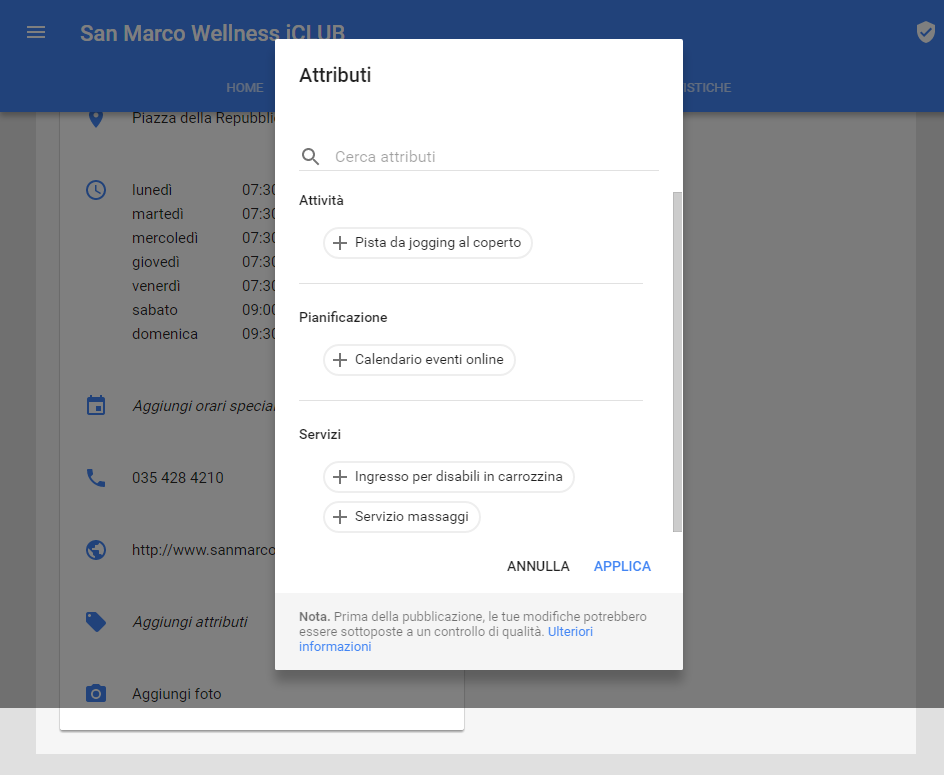Click plus icon on Pista da jogging chip
Screen dimensions: 944x775
pos(340,243)
